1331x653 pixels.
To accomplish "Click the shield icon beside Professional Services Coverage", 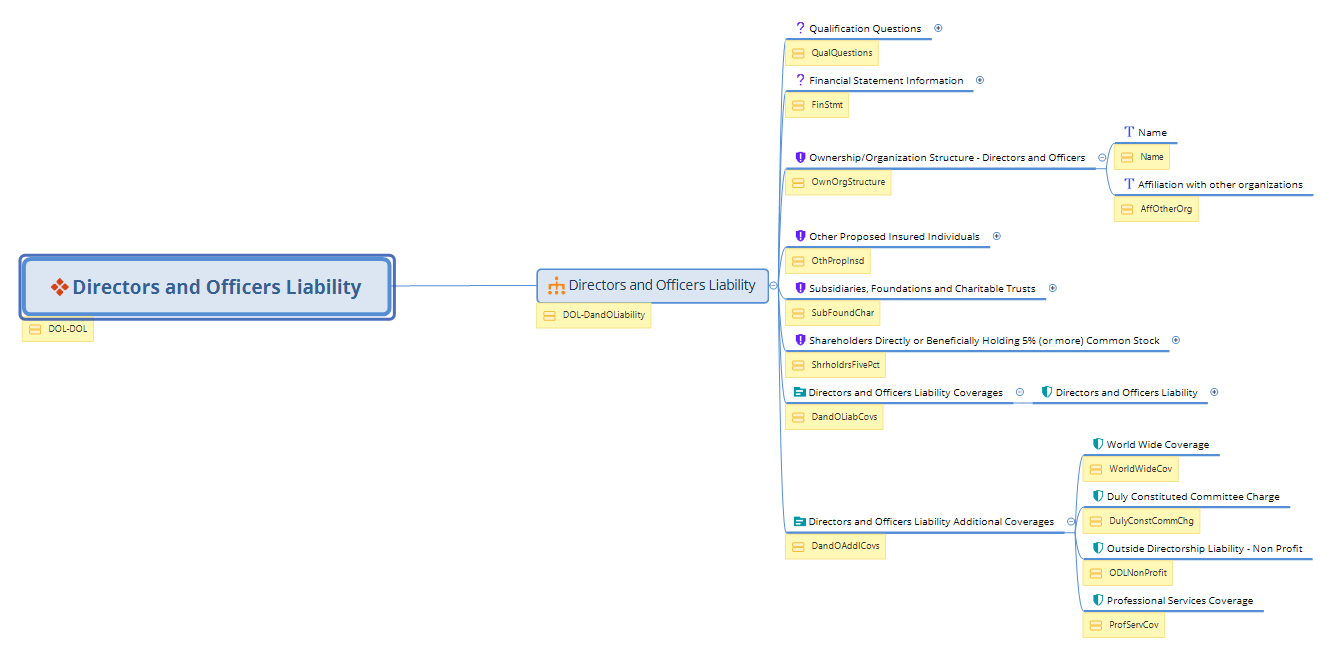I will point(1097,601).
